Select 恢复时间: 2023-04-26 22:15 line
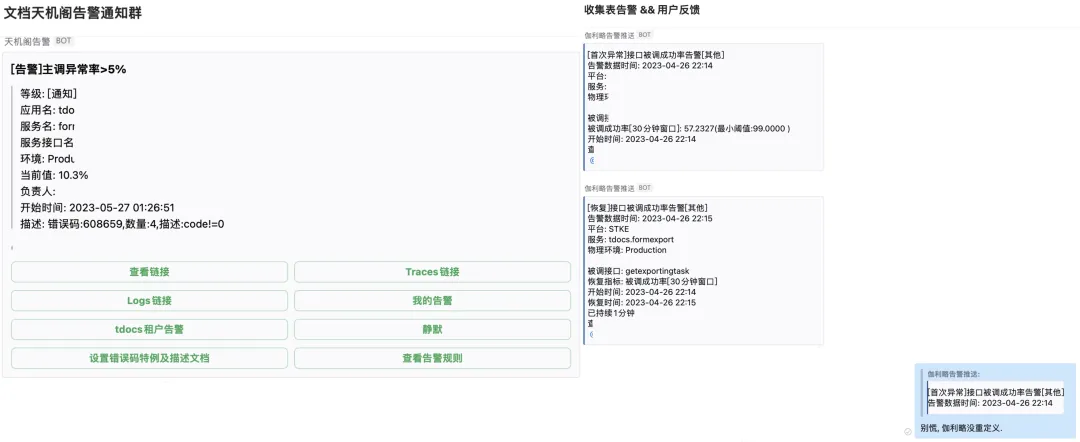Screen dimensions: 1080x442 click(x=642, y=302)
